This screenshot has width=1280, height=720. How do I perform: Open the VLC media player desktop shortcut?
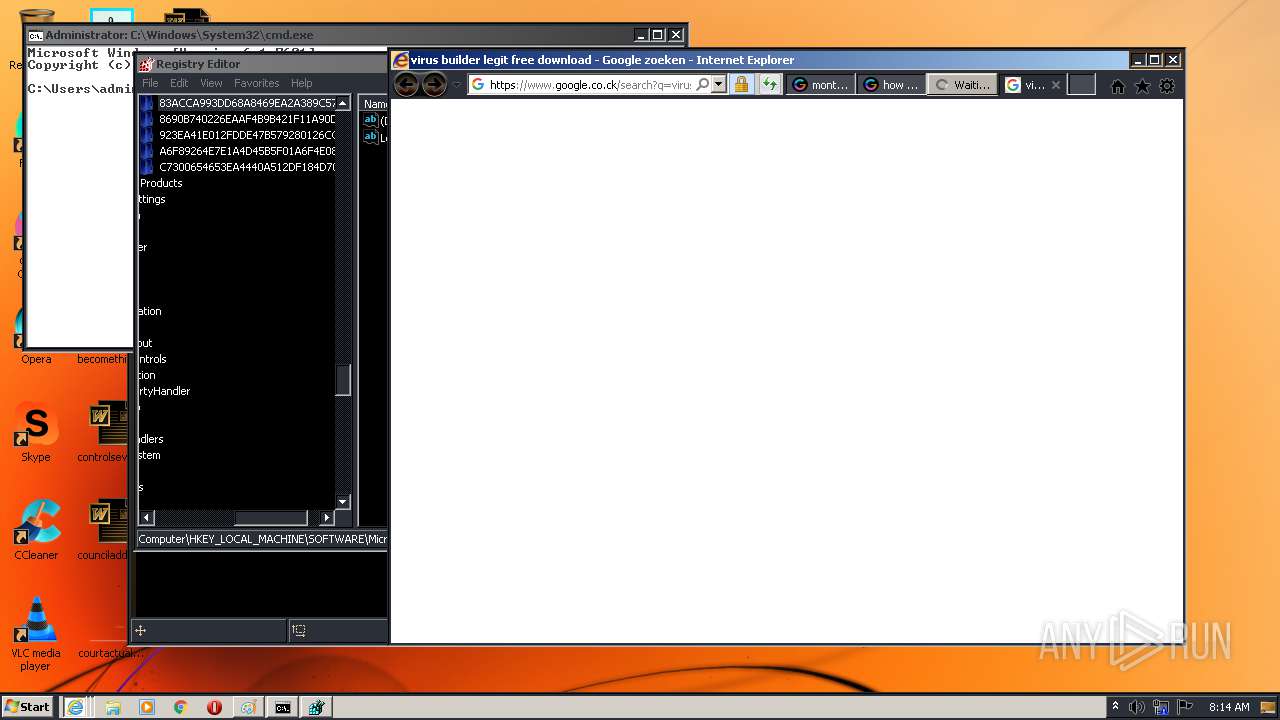point(36,634)
